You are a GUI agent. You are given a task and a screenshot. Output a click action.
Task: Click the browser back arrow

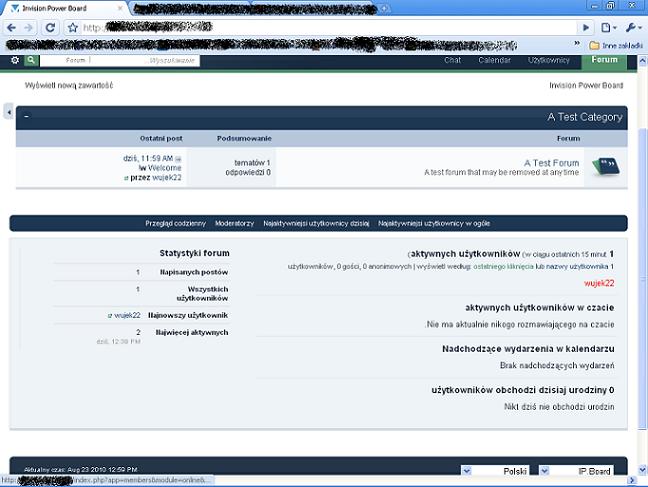[11, 28]
